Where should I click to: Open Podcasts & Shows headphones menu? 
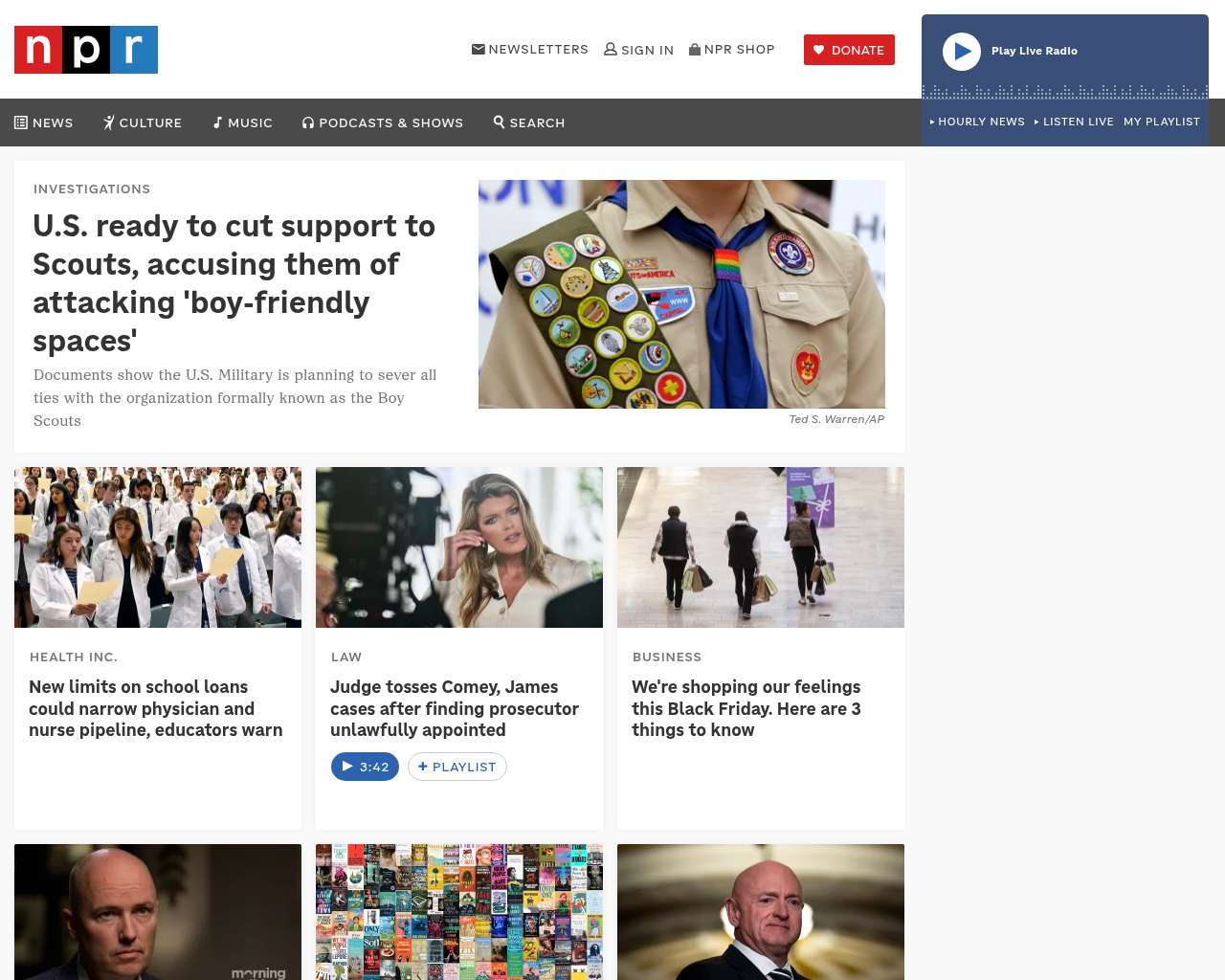[x=383, y=122]
